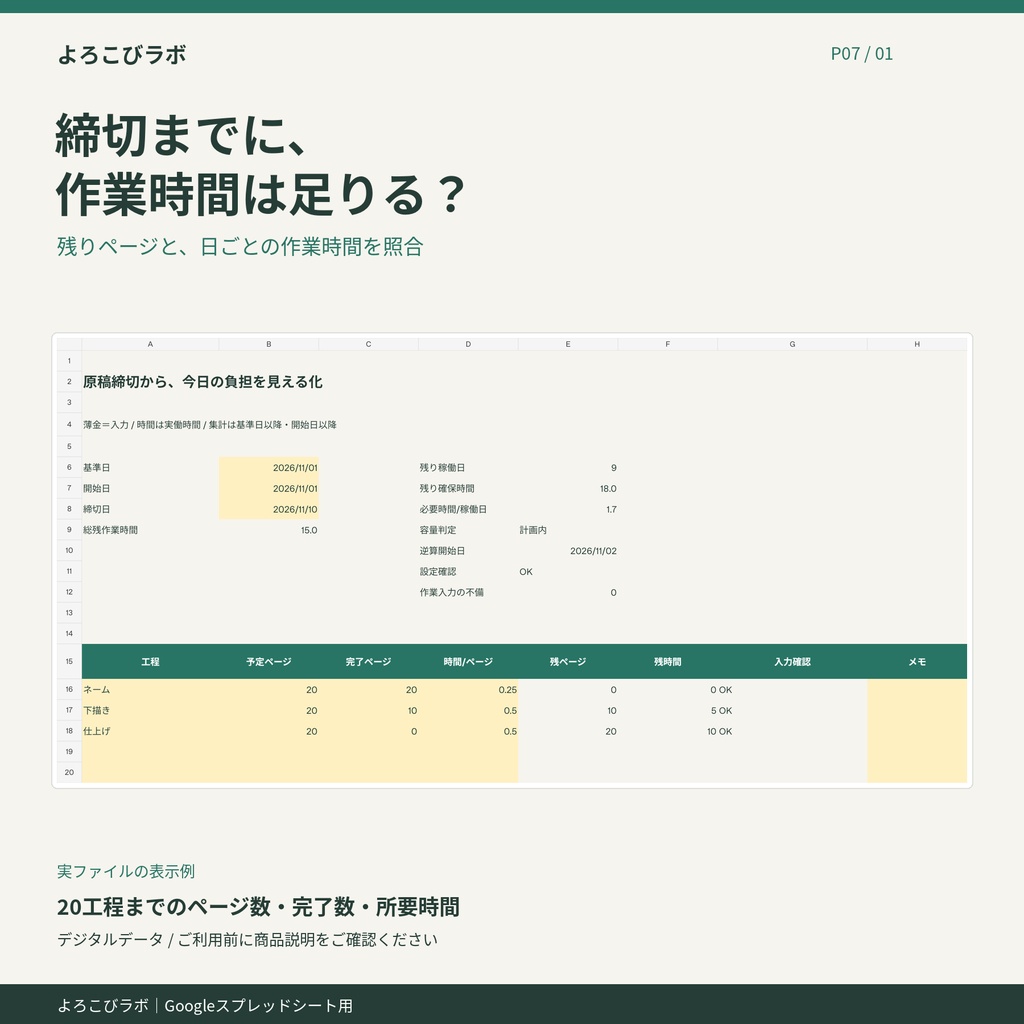This screenshot has height=1024, width=1024.
Task: Click the '逆算開始日' label
Action: click(442, 551)
